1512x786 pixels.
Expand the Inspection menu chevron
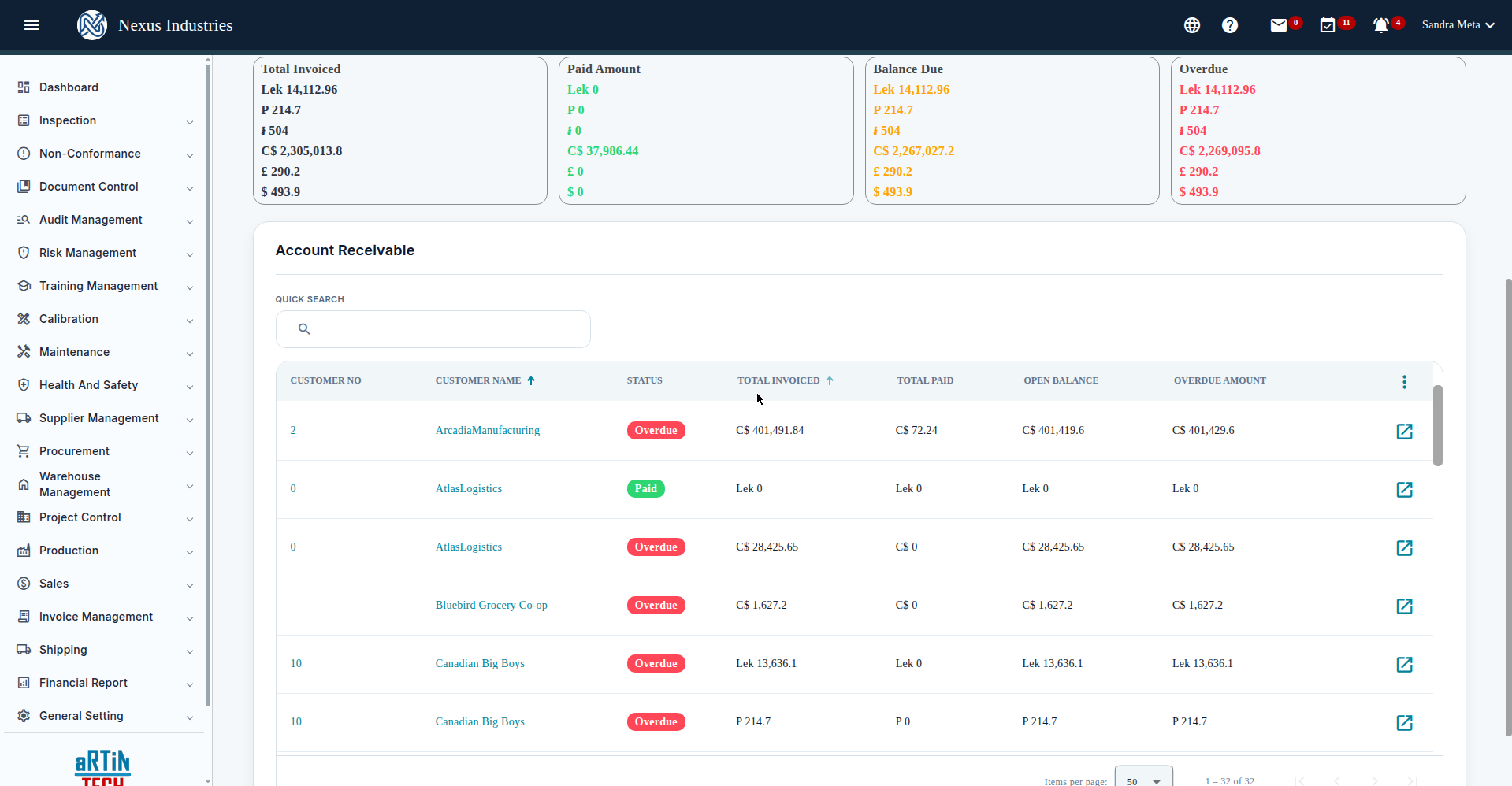point(190,122)
